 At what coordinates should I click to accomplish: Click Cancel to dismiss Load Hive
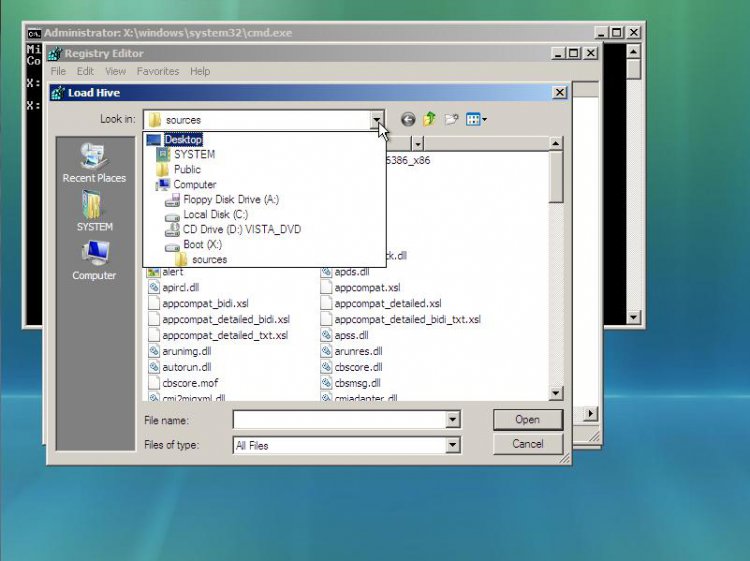[x=527, y=444]
